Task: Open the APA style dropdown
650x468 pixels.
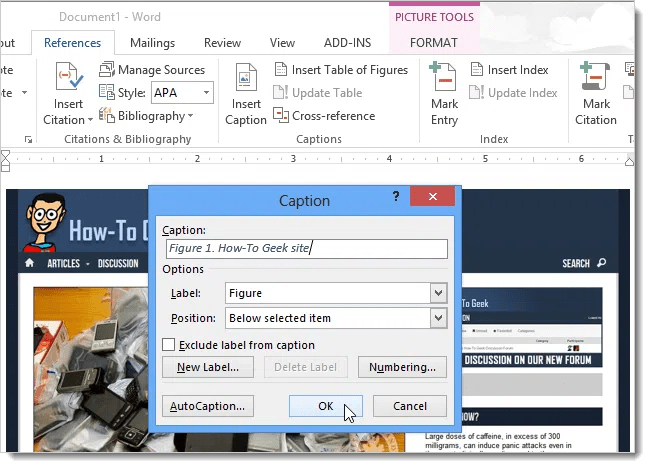Action: pos(206,92)
